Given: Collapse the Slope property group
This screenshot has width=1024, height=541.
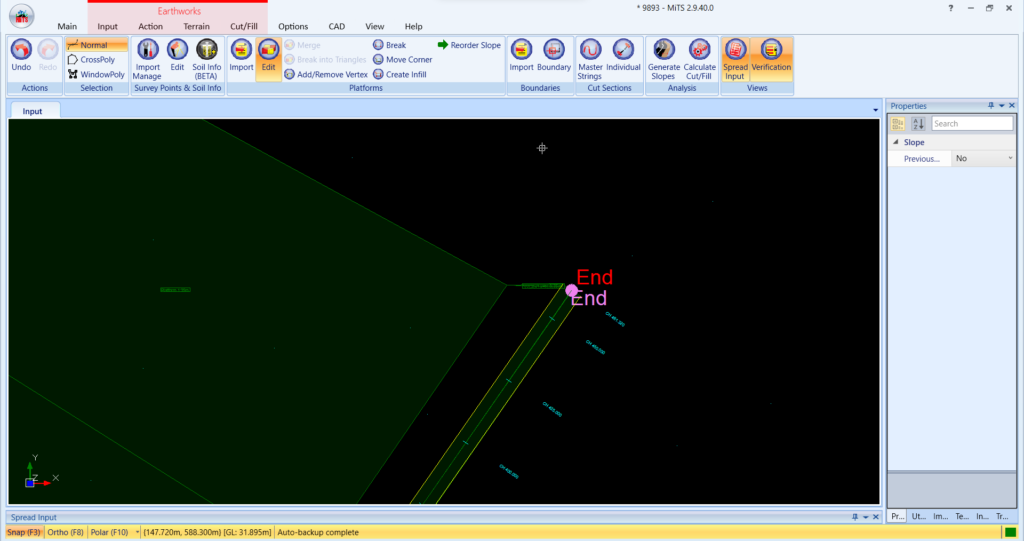Looking at the screenshot, I should pos(896,142).
